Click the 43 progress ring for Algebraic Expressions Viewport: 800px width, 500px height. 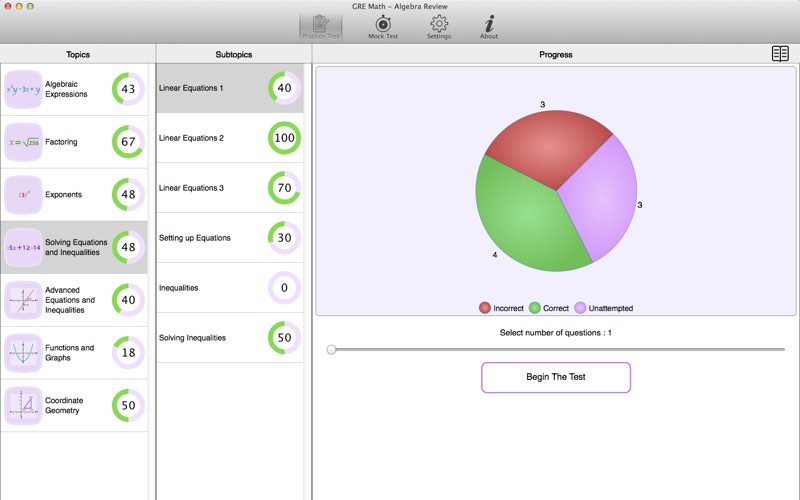(128, 89)
